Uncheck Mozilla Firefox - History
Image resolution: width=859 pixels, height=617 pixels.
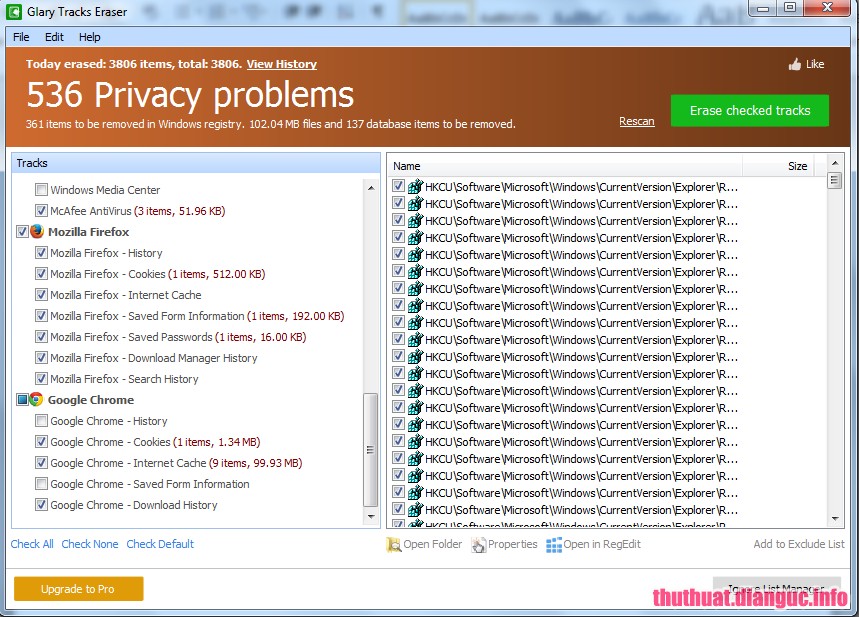pos(41,253)
